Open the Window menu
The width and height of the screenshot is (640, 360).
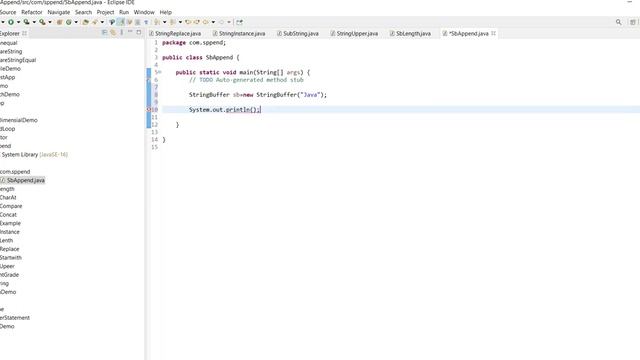[144, 12]
